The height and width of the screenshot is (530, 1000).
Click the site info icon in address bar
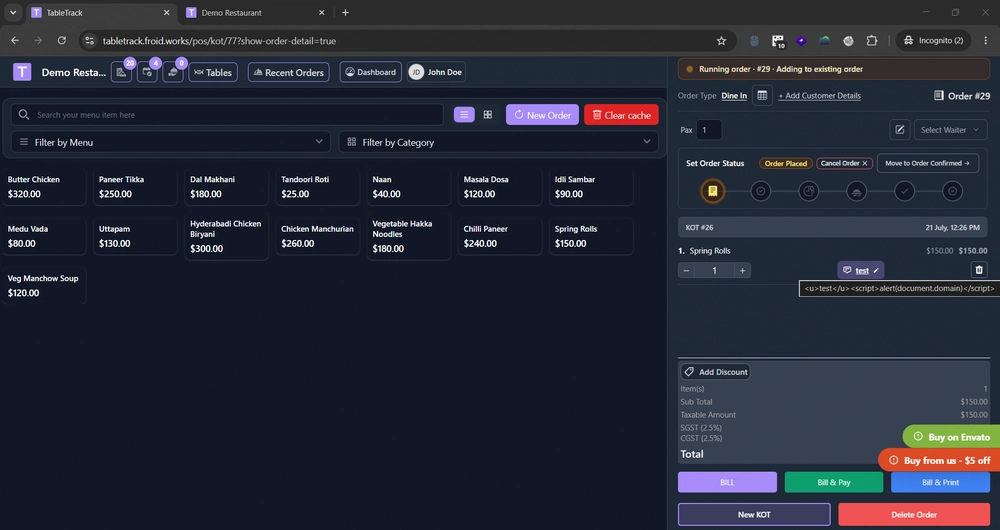pos(90,41)
